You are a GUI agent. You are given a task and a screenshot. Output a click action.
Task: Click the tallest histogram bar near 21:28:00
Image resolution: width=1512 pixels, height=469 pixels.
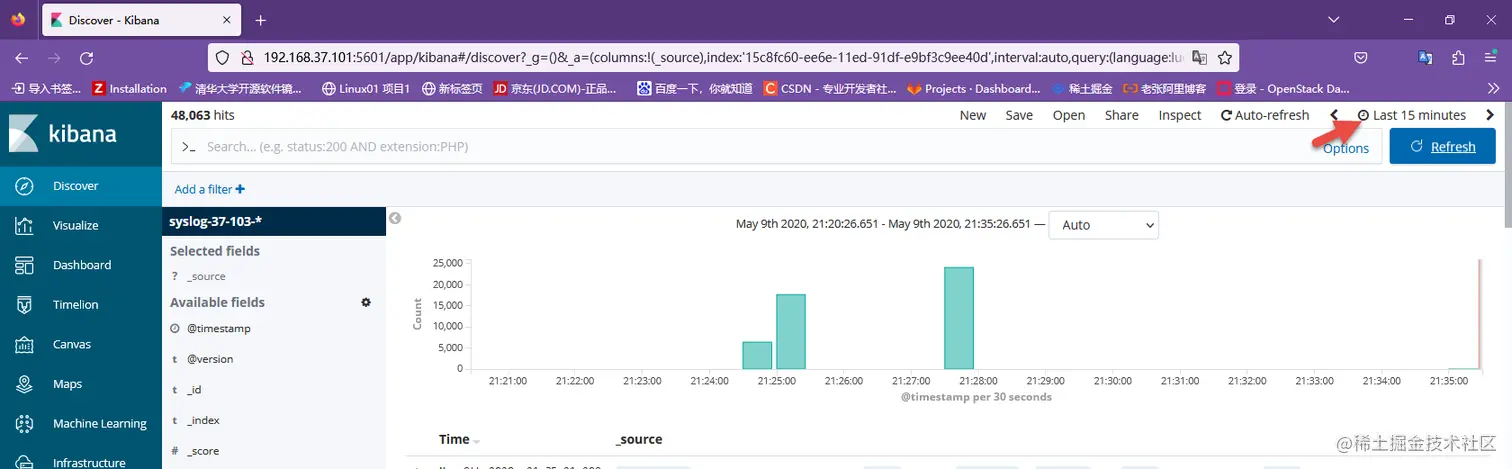point(959,318)
